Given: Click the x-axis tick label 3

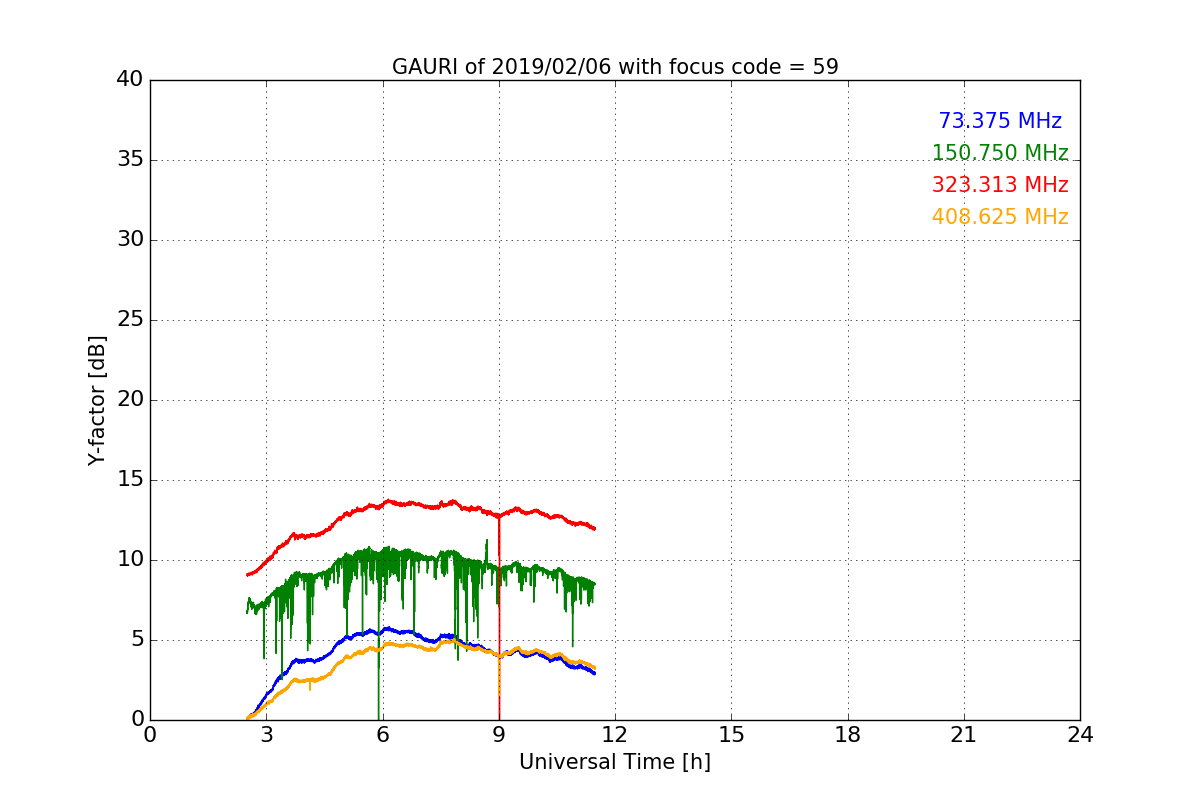Looking at the screenshot, I should [266, 735].
